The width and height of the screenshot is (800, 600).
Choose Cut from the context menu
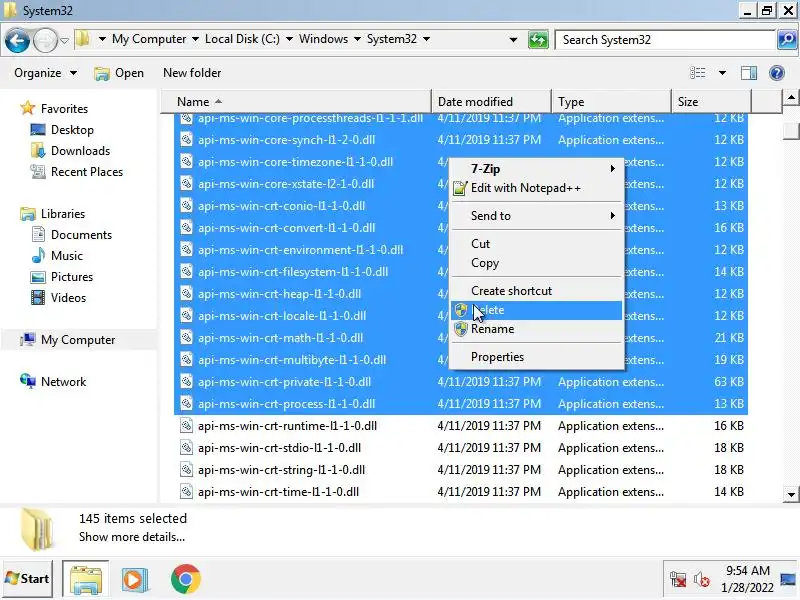[536, 244]
